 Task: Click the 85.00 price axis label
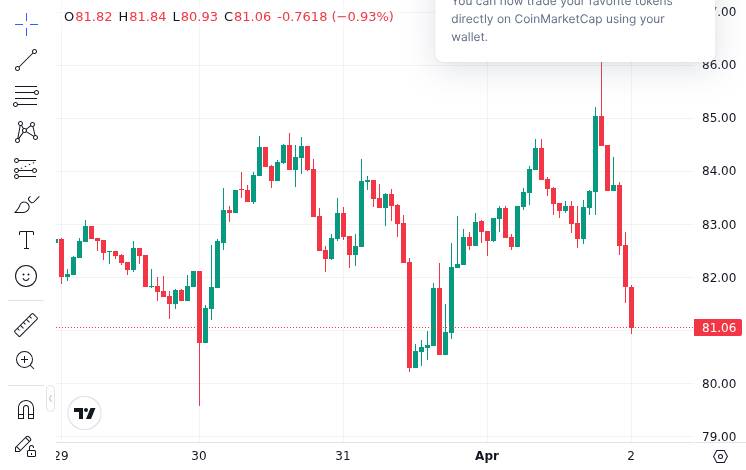[719, 118]
